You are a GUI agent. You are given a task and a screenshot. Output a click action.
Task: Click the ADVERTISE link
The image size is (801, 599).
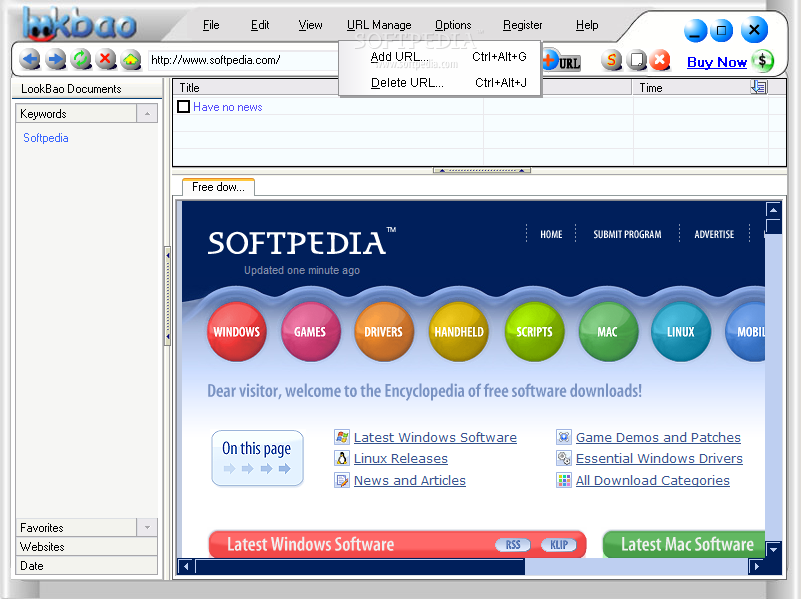point(714,234)
